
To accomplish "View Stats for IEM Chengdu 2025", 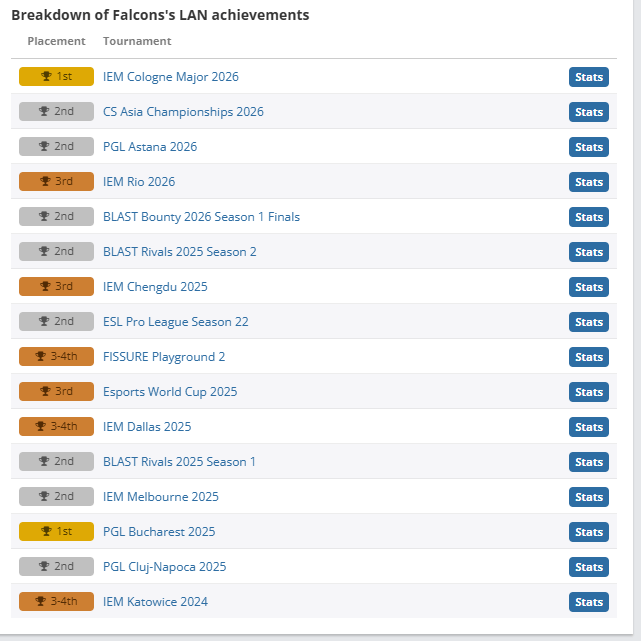I will pos(589,287).
